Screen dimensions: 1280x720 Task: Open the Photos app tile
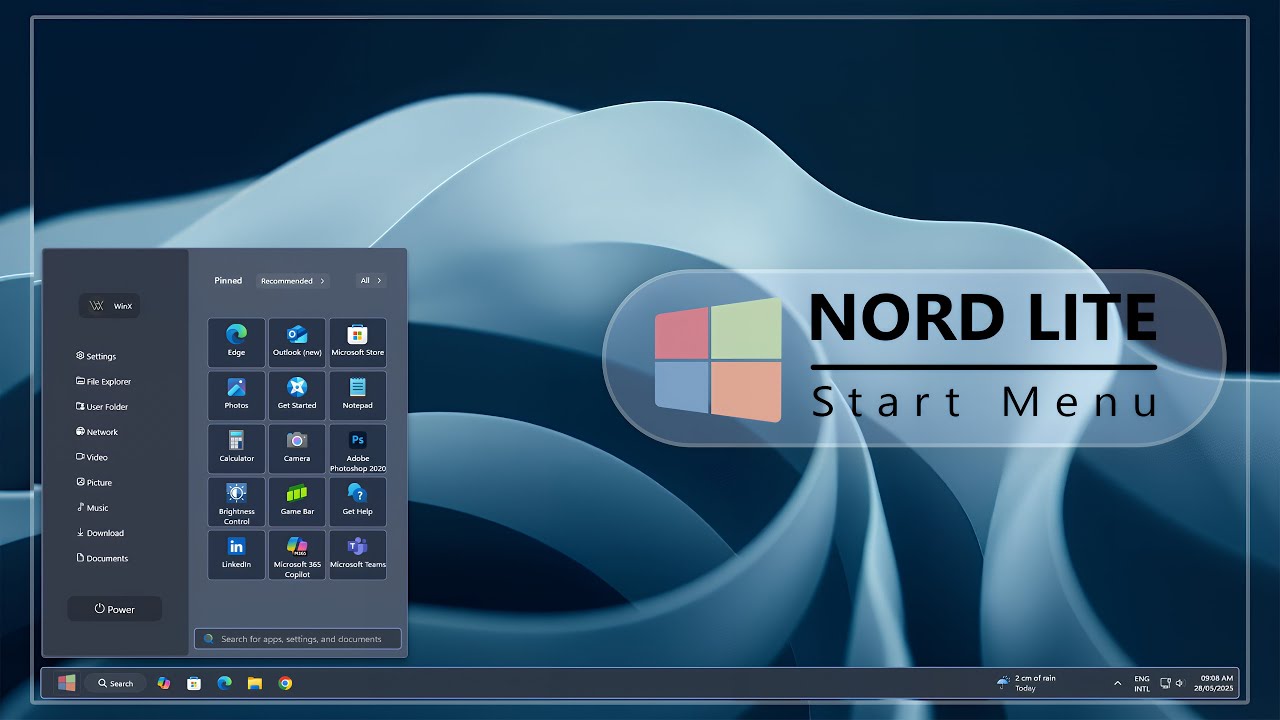pos(236,395)
